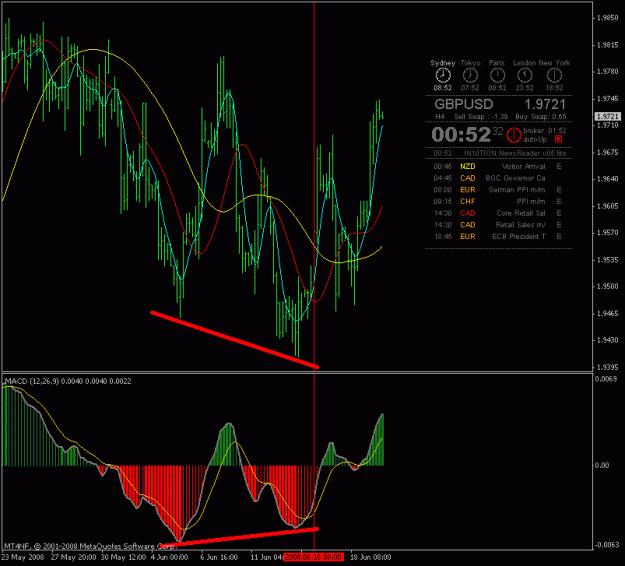Click the New York 18:52 time value
This screenshot has width=625, height=566.
[x=554, y=88]
